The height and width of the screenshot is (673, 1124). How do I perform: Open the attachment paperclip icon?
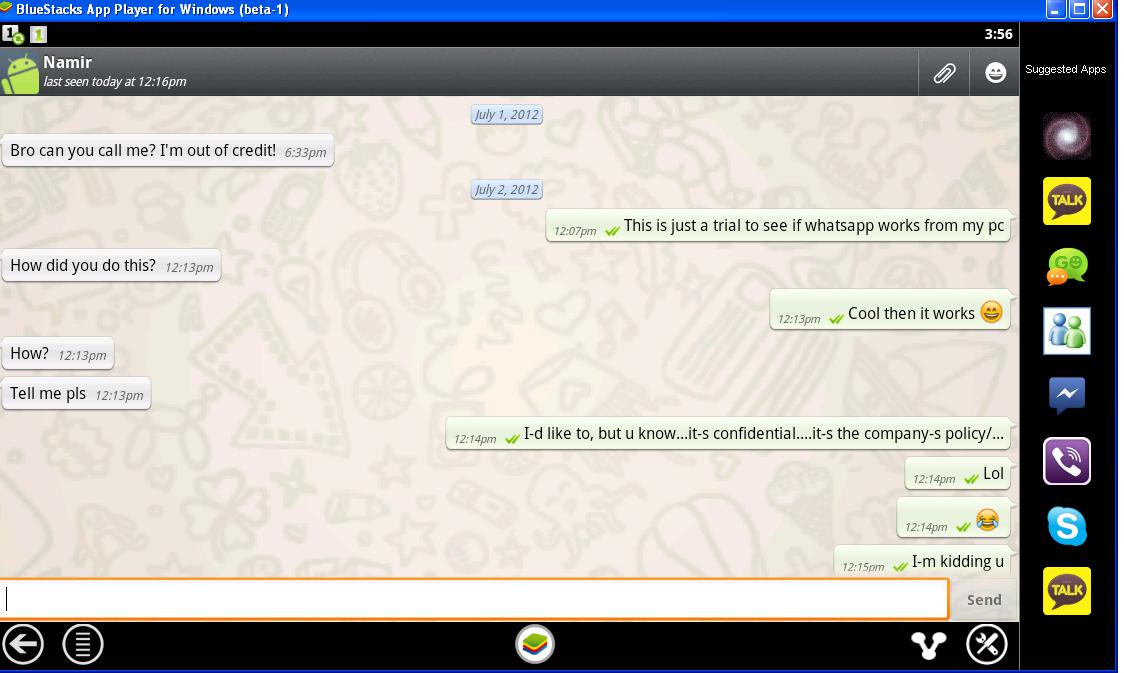click(x=944, y=72)
